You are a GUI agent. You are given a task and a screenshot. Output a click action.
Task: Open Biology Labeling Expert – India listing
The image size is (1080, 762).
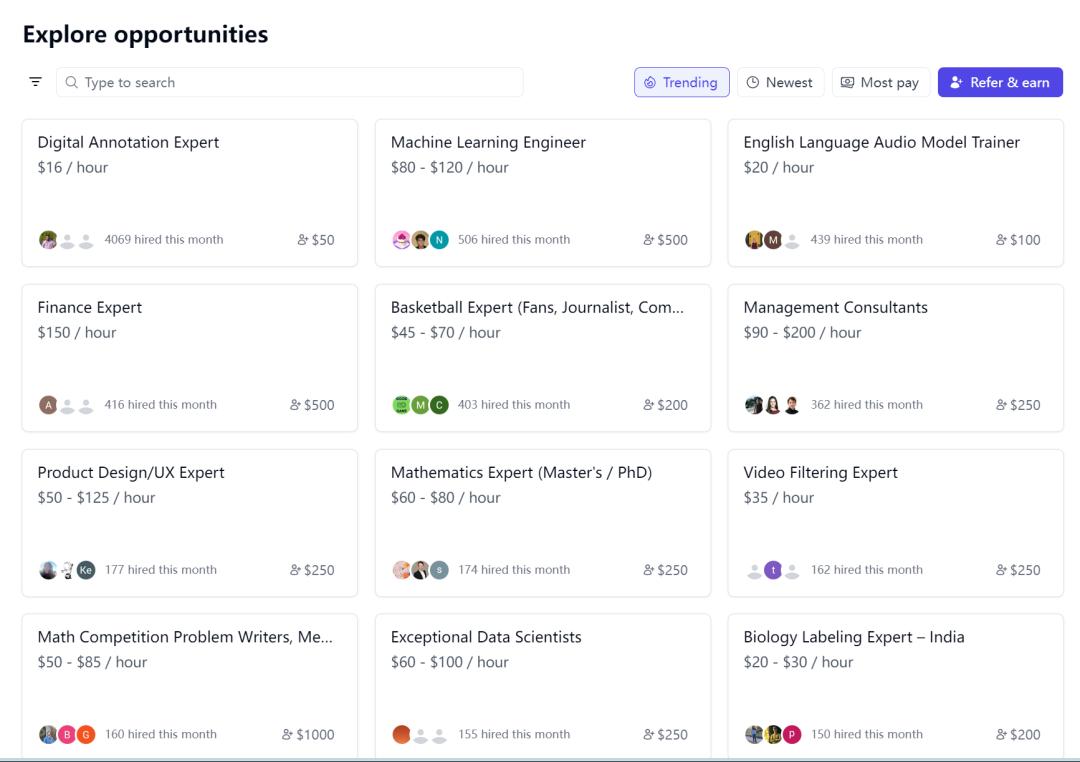pyautogui.click(x=853, y=637)
